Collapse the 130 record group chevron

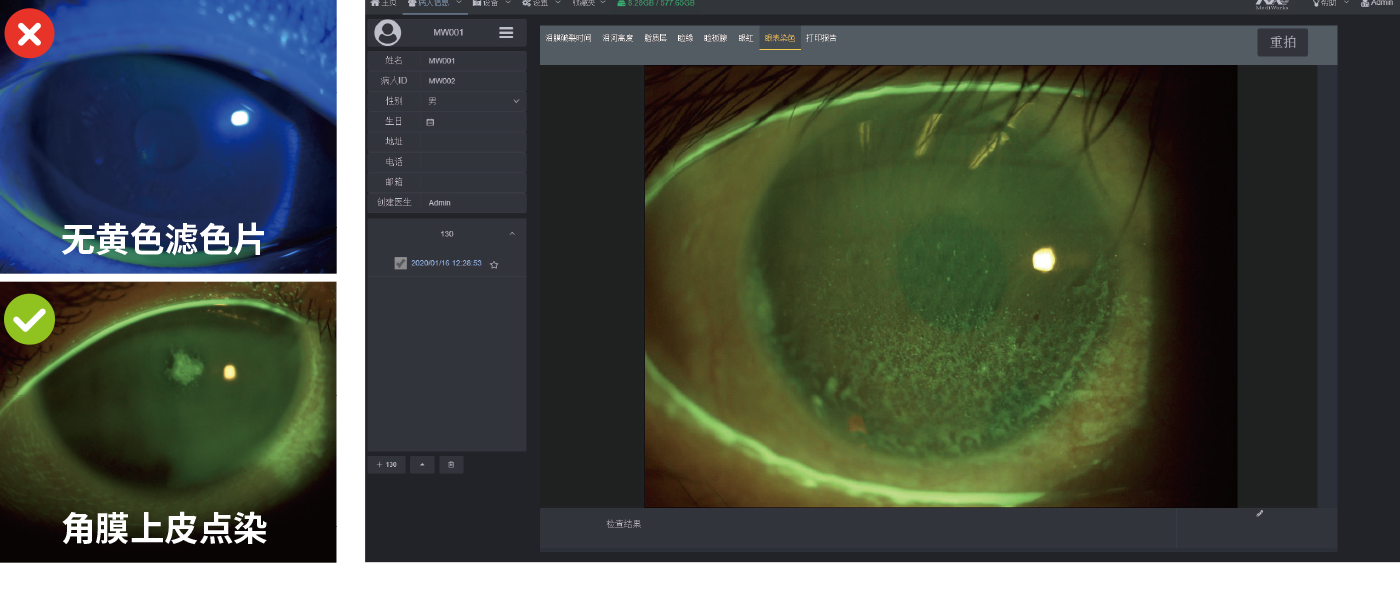(x=512, y=234)
